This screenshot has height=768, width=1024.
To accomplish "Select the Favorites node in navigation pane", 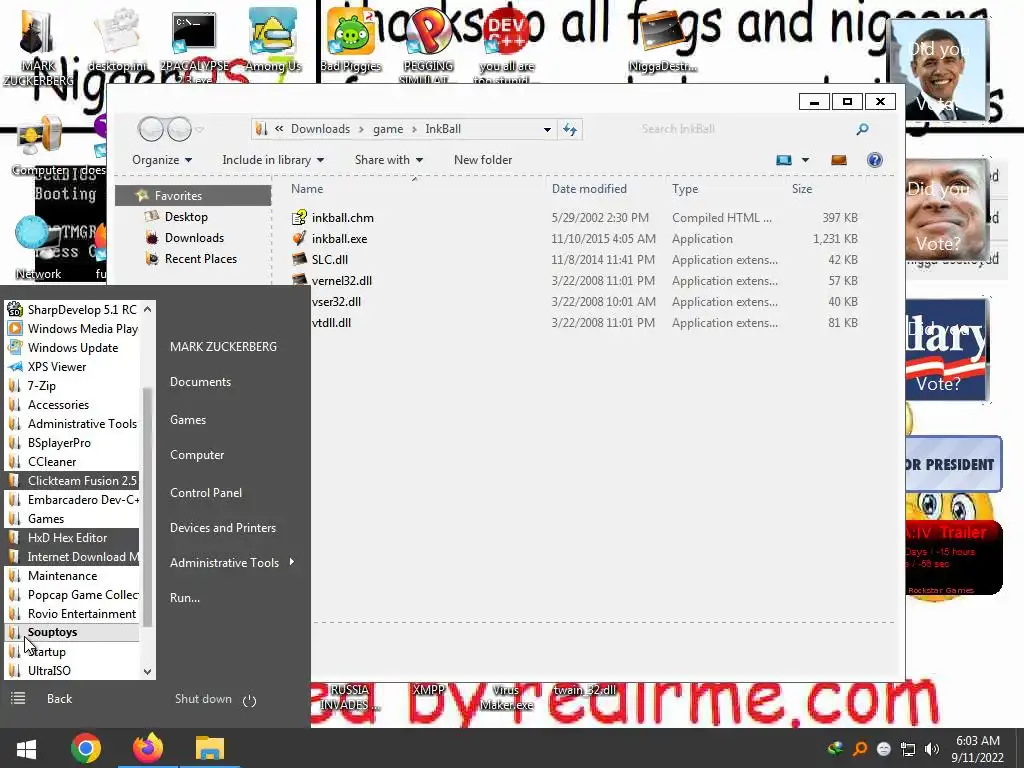I will click(193, 195).
